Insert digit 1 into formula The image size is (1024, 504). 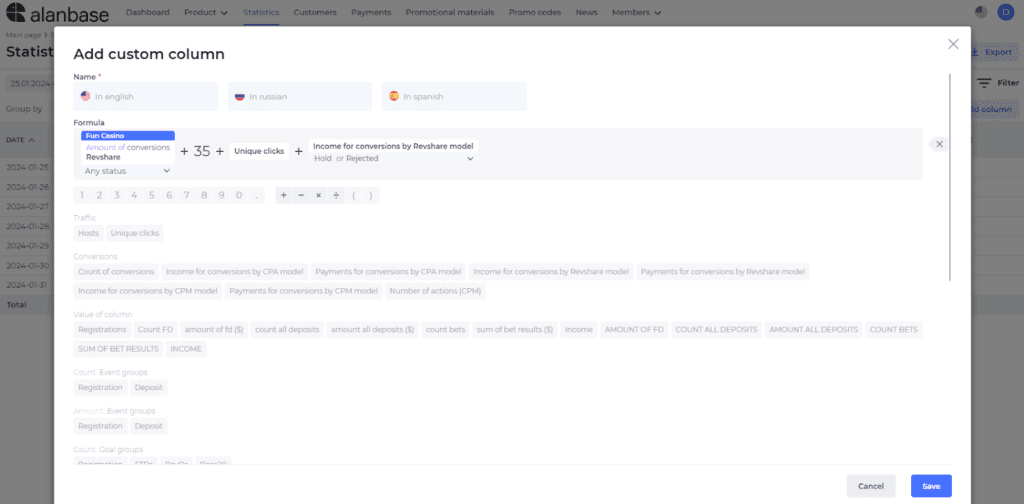(x=82, y=195)
